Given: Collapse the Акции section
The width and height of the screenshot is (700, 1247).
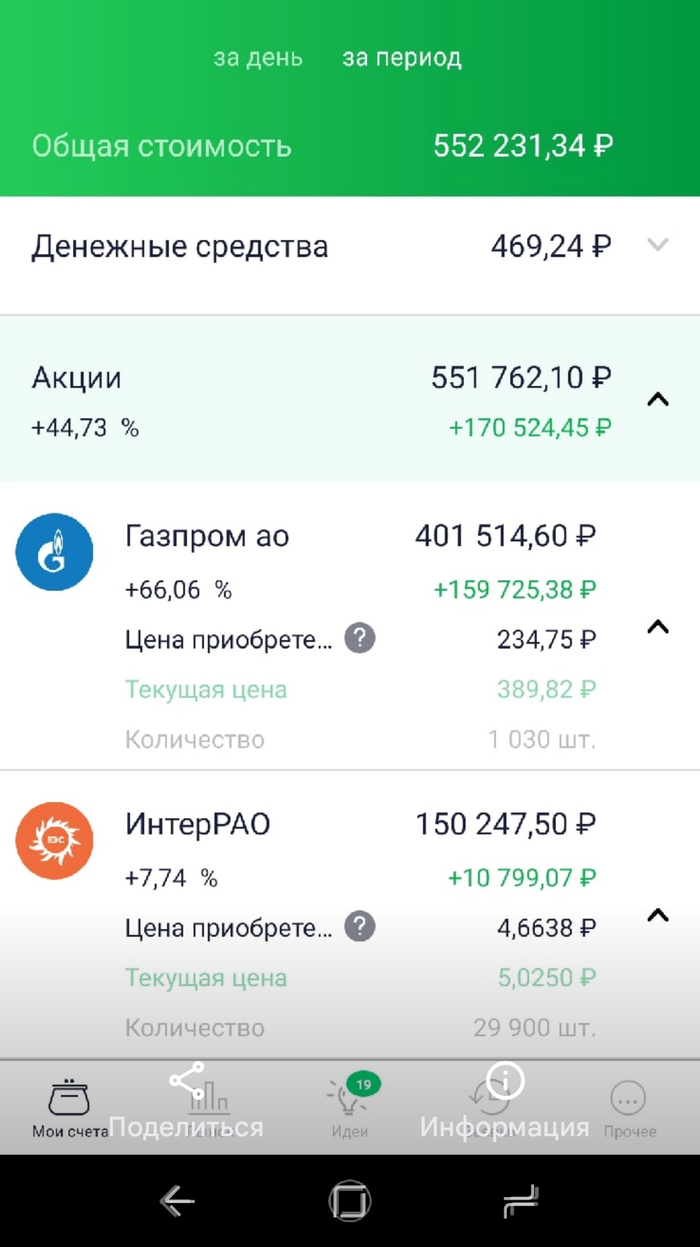Looking at the screenshot, I should click(657, 399).
